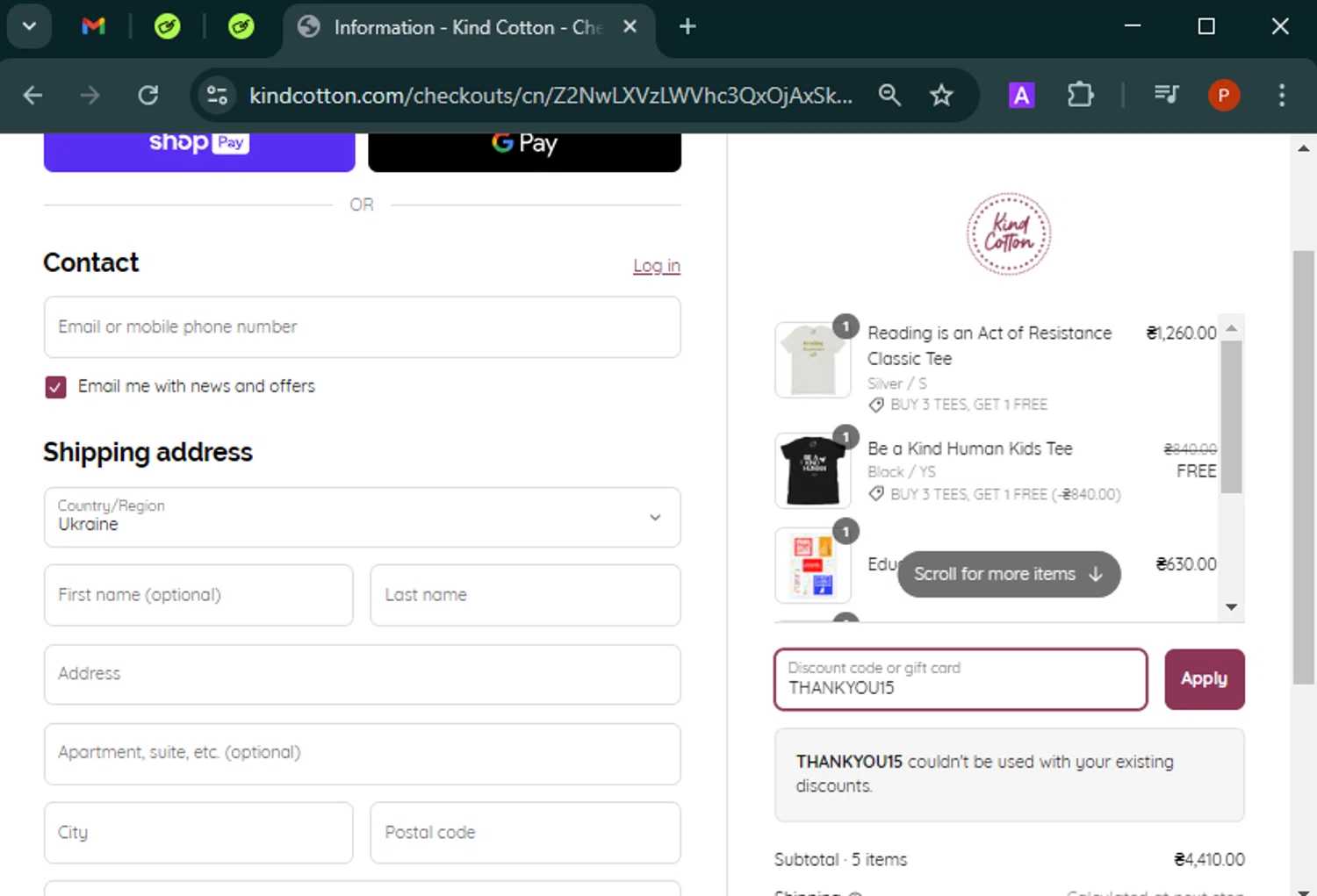Open the media controls icon

point(1166,93)
